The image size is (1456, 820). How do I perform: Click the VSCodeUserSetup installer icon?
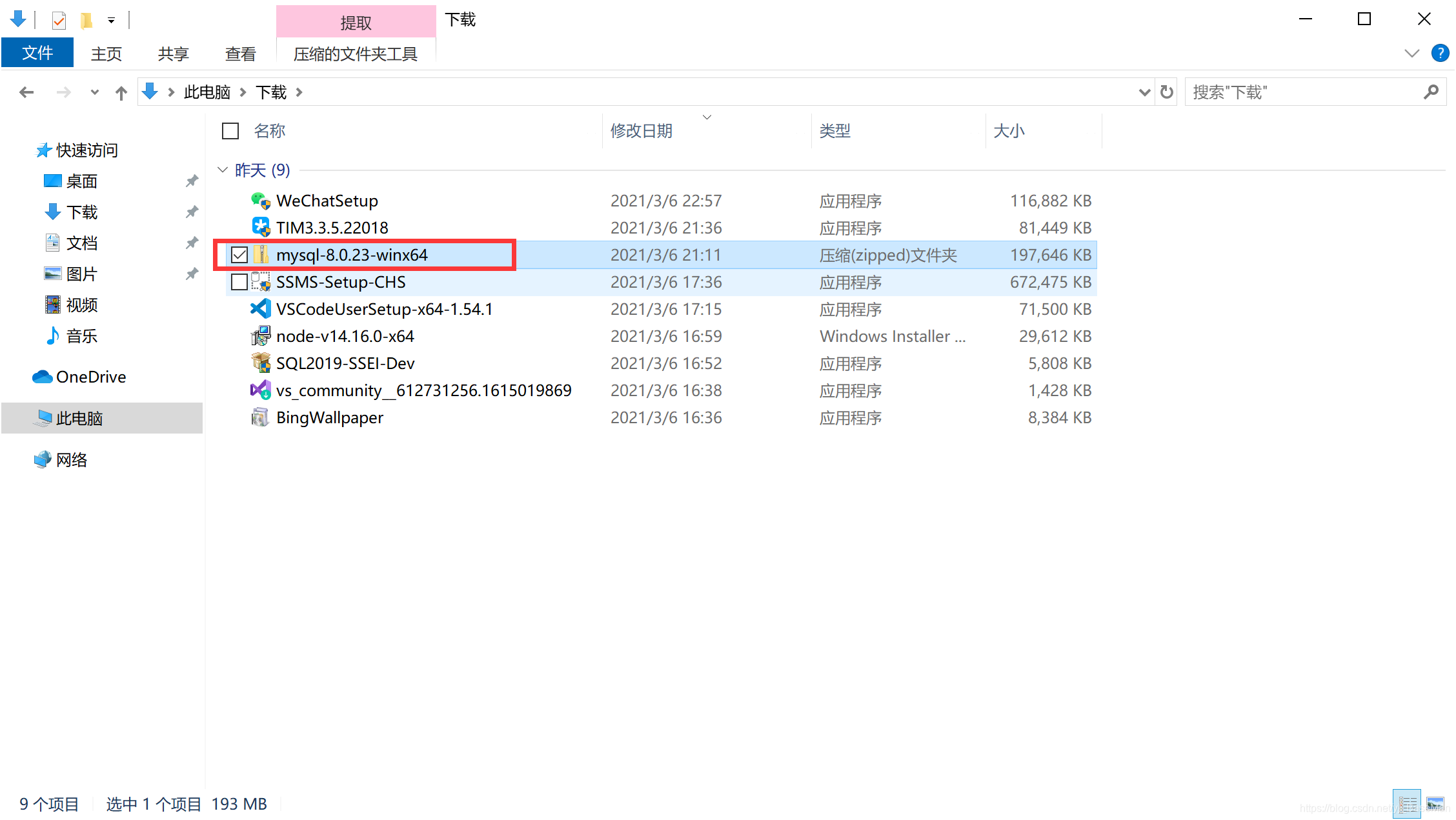click(x=260, y=309)
